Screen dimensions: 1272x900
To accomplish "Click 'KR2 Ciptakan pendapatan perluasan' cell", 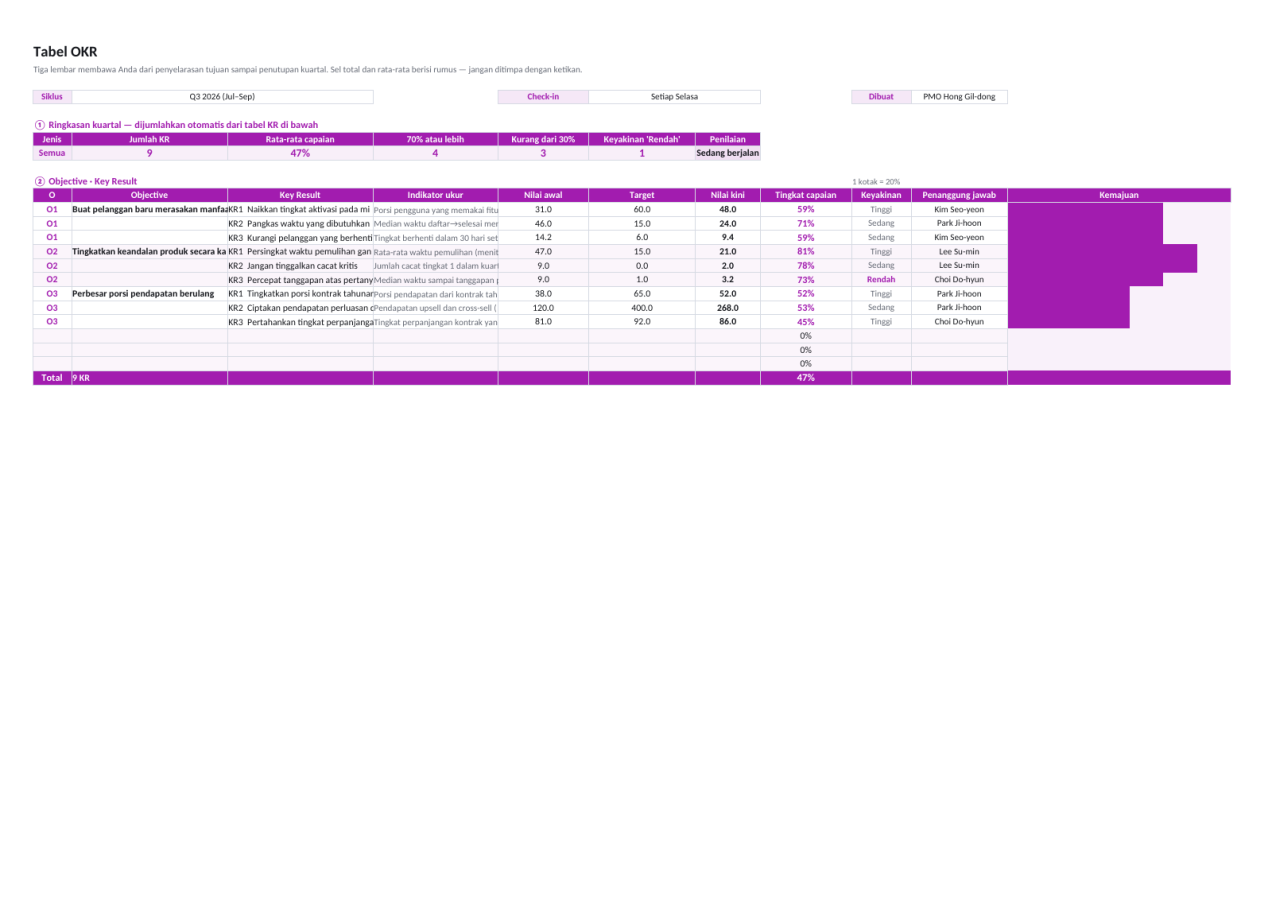I will click(x=300, y=307).
